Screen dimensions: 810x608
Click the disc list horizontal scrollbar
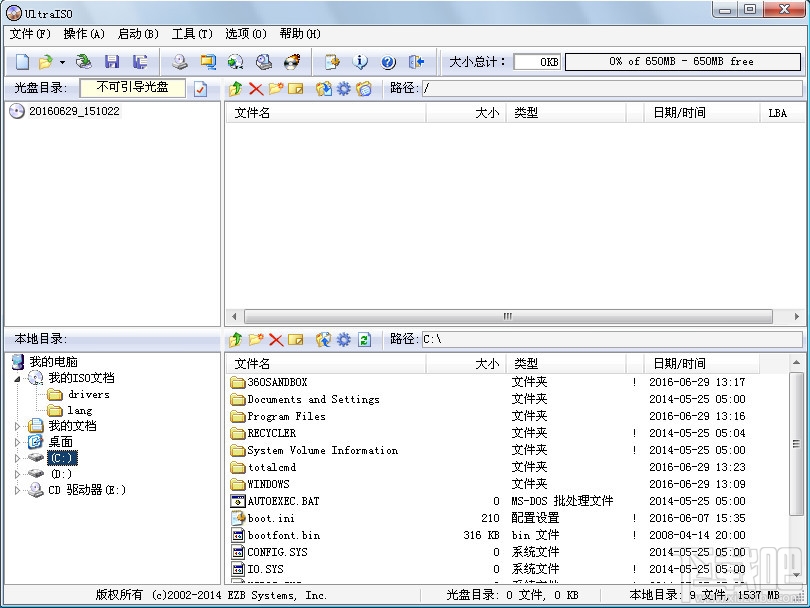(x=508, y=316)
